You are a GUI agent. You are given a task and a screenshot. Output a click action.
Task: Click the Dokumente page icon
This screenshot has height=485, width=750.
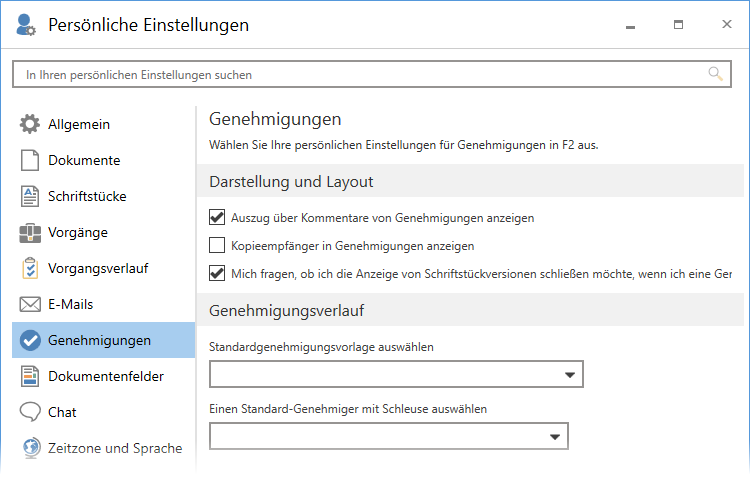[x=30, y=160]
